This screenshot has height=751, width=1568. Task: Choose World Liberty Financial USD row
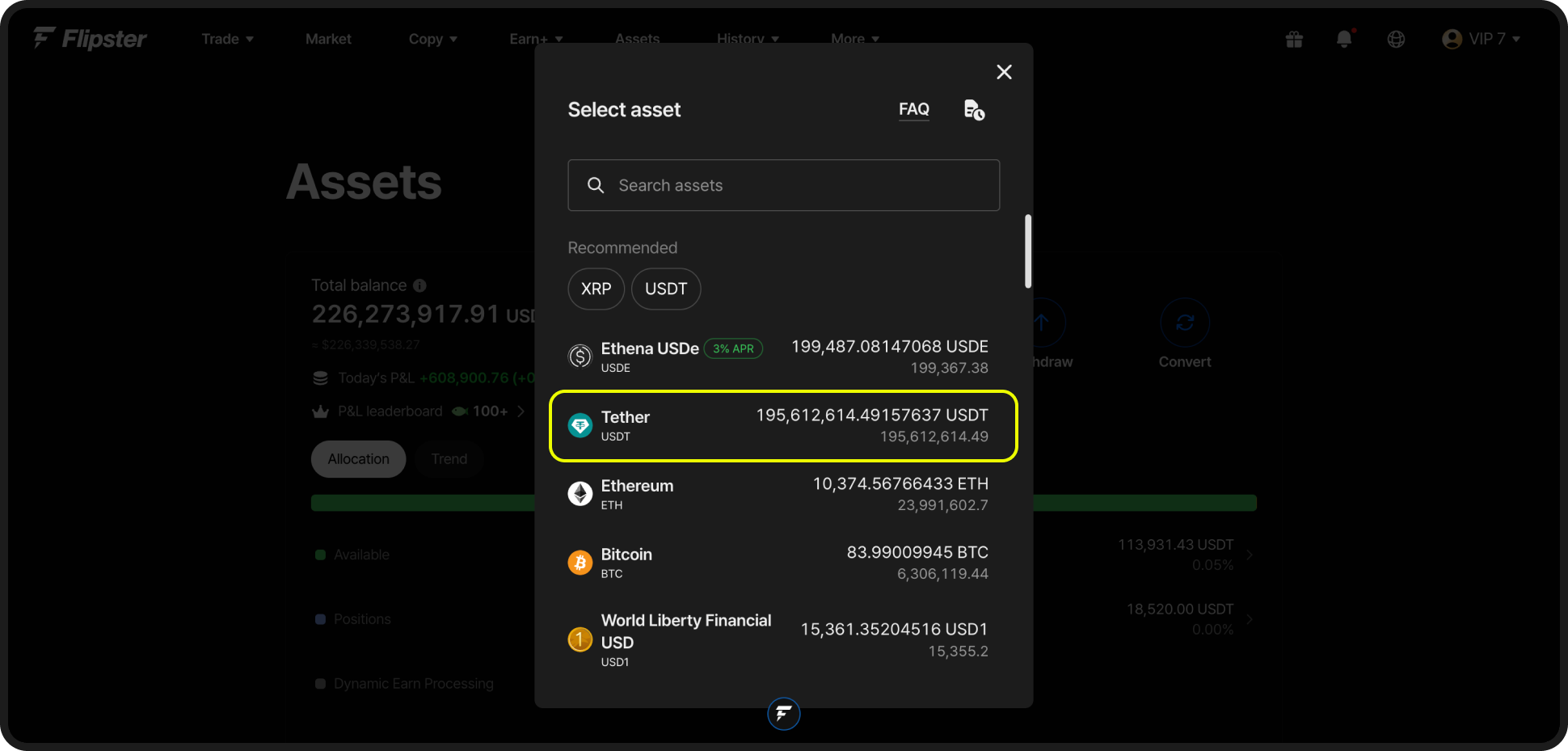click(x=783, y=640)
